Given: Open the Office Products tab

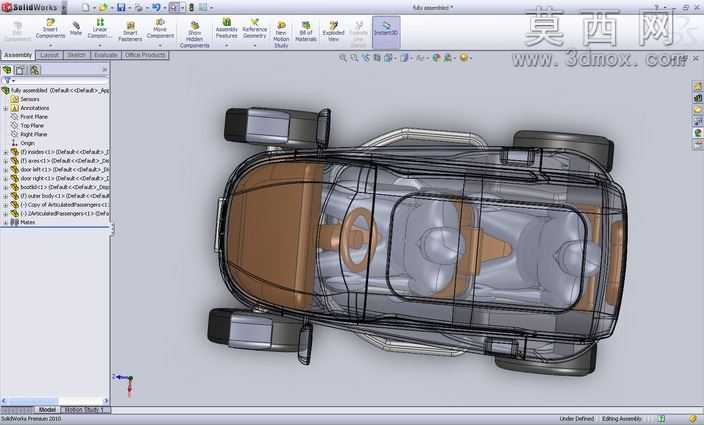Looking at the screenshot, I should coord(145,55).
